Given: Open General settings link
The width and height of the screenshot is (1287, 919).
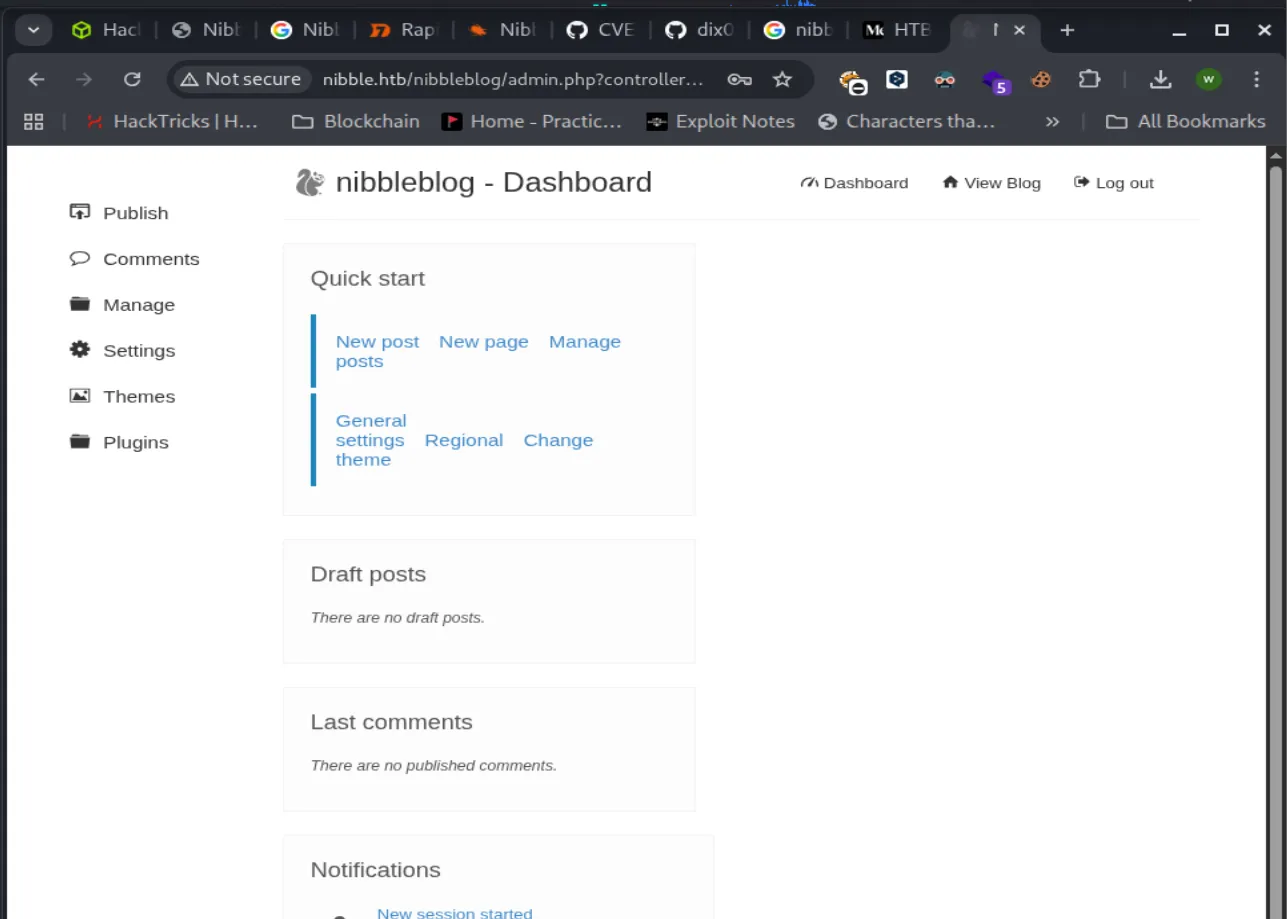Looking at the screenshot, I should tap(370, 430).
